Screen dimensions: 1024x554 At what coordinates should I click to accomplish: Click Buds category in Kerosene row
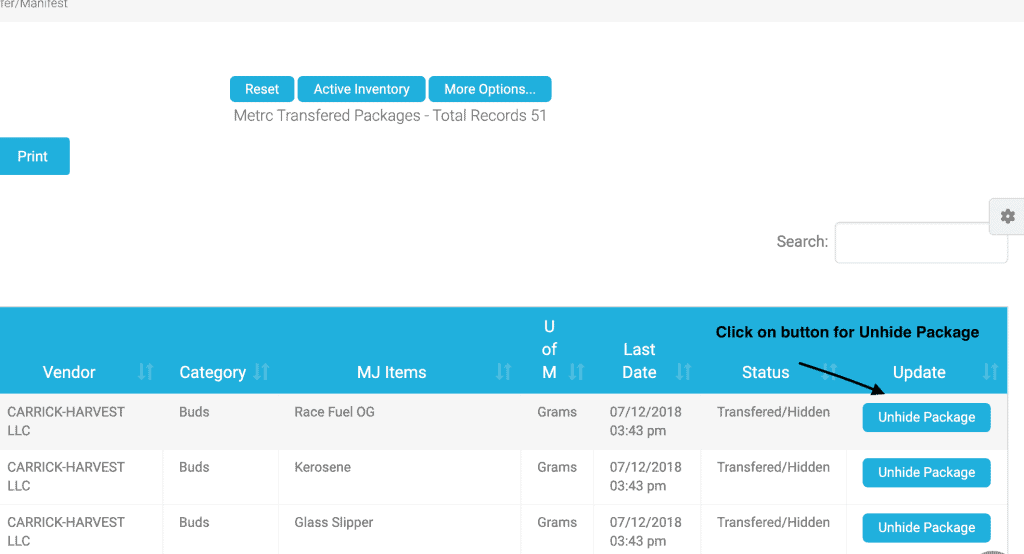pyautogui.click(x=194, y=467)
